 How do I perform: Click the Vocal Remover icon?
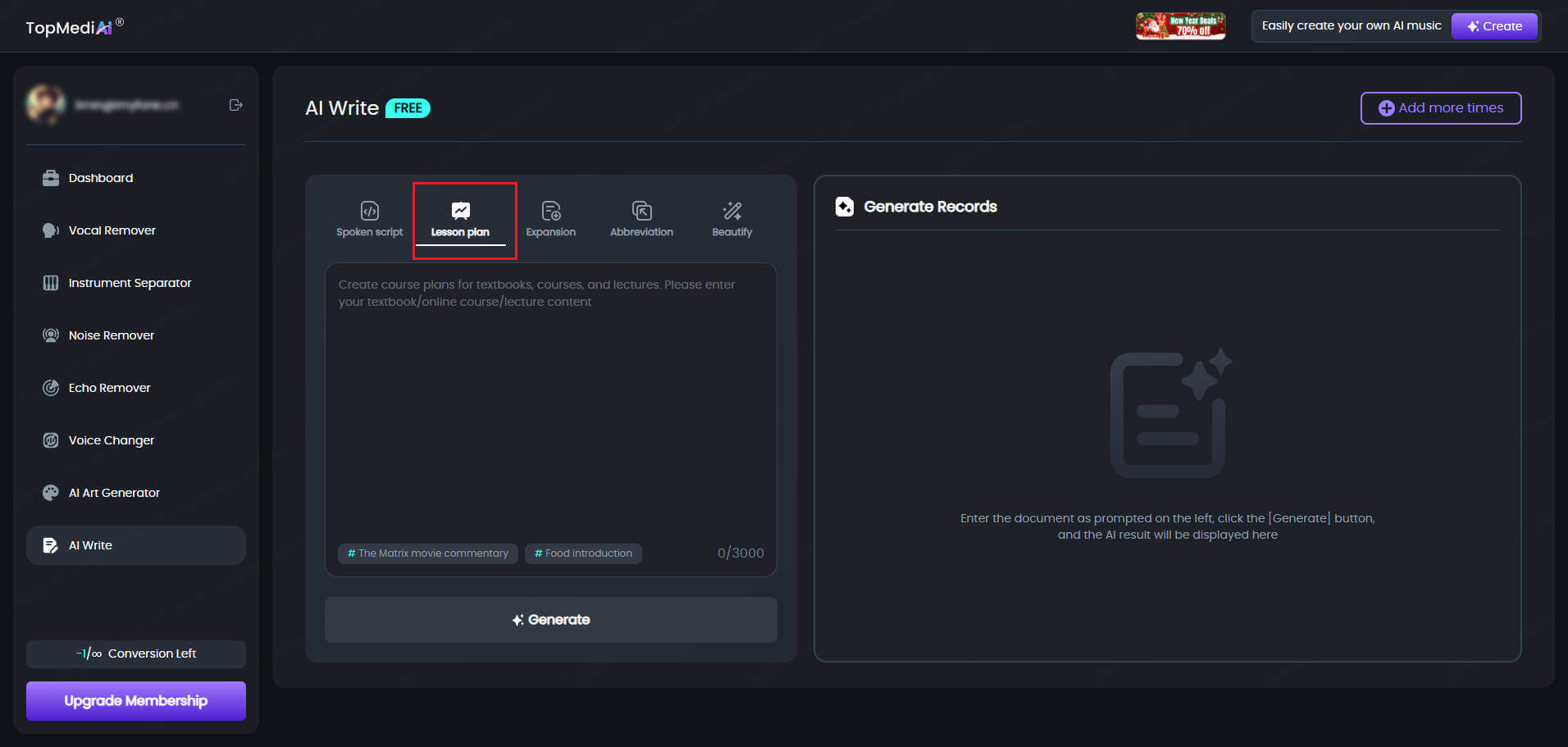tap(51, 230)
